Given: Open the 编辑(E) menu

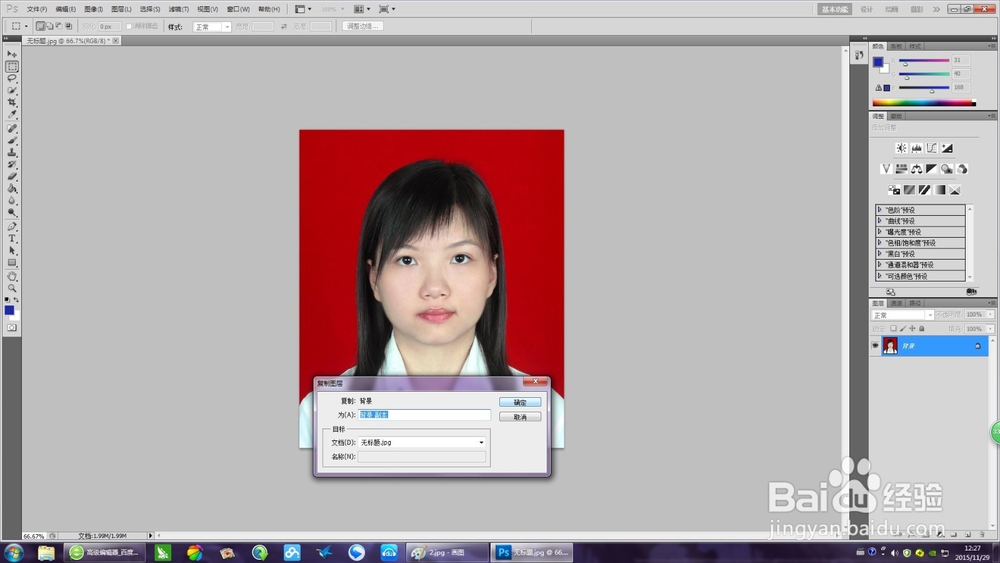Looking at the screenshot, I should 65,9.
